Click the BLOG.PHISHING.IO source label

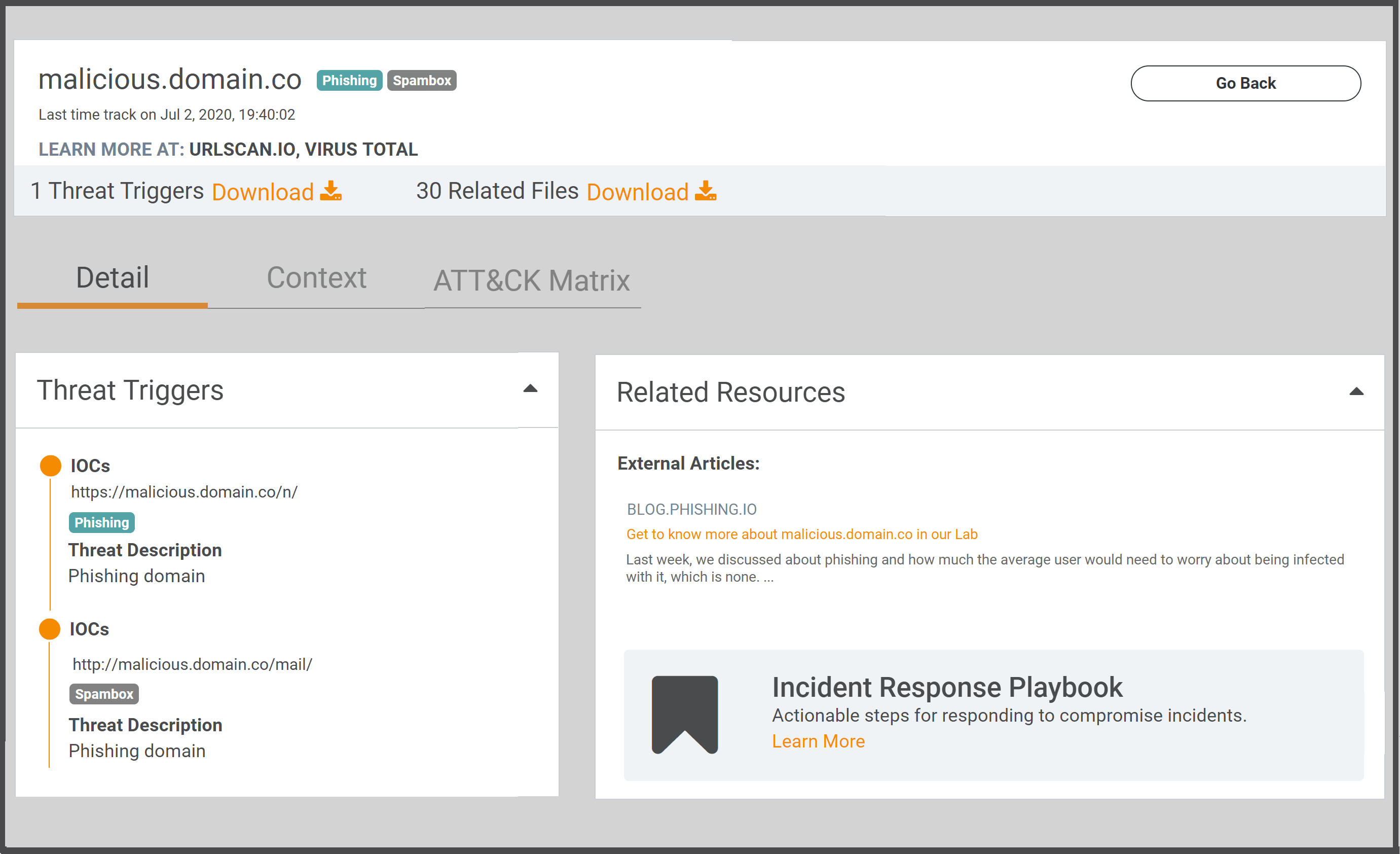click(x=691, y=509)
